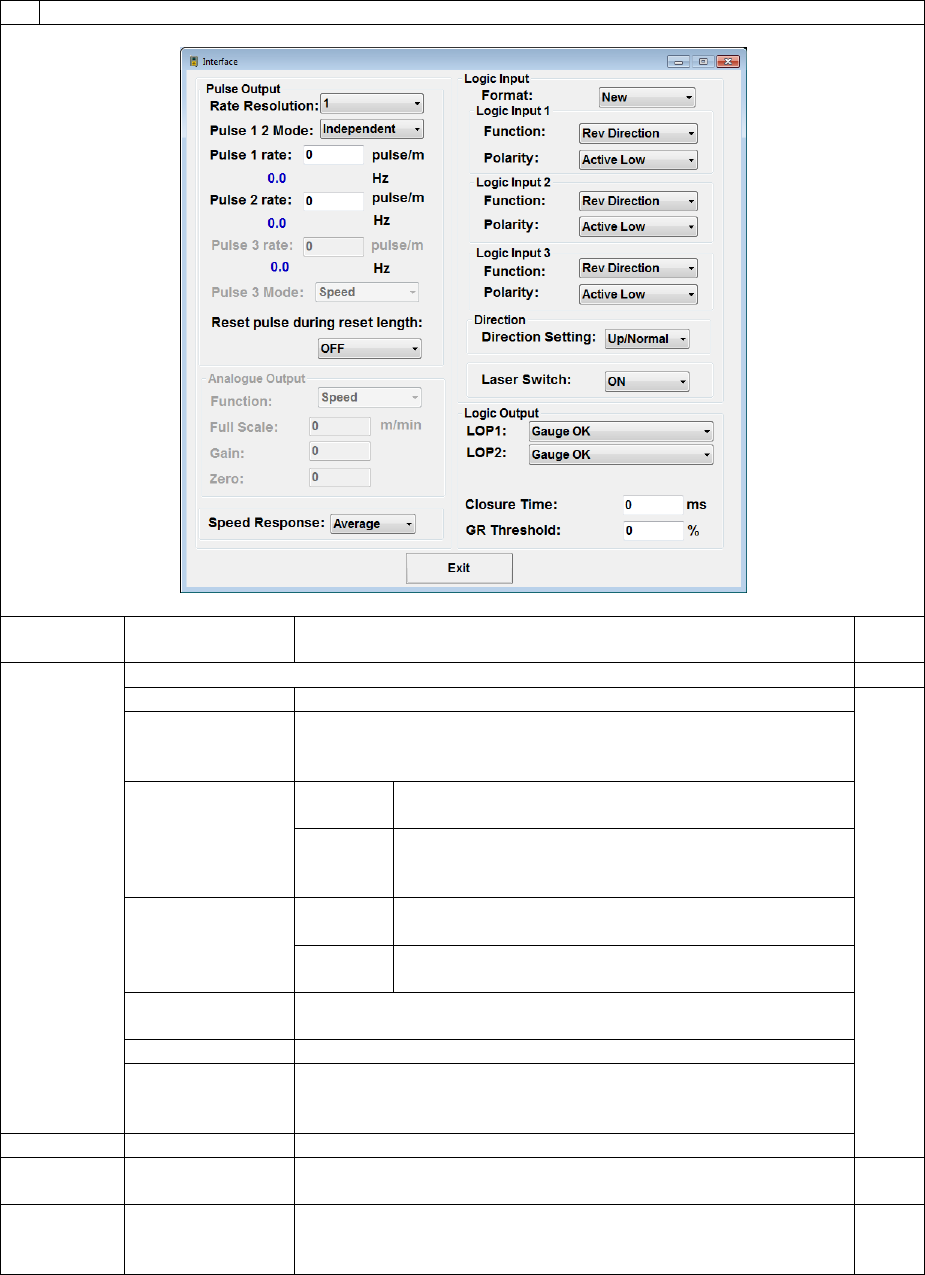This screenshot has height=1275, width=925.
Task: Click the GR Threshold label
Action: [513, 531]
